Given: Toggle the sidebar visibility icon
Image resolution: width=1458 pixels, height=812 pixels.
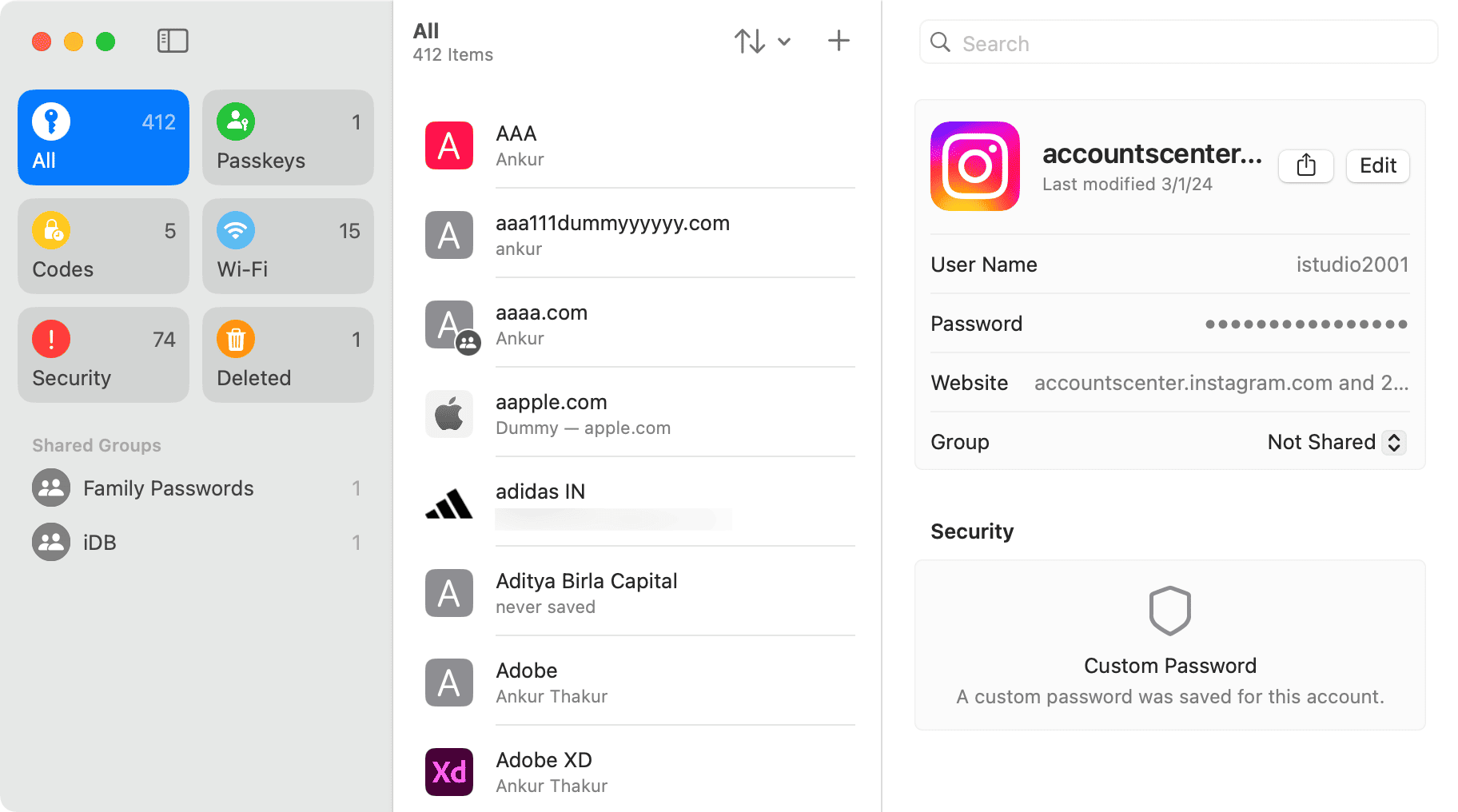Looking at the screenshot, I should pyautogui.click(x=173, y=41).
